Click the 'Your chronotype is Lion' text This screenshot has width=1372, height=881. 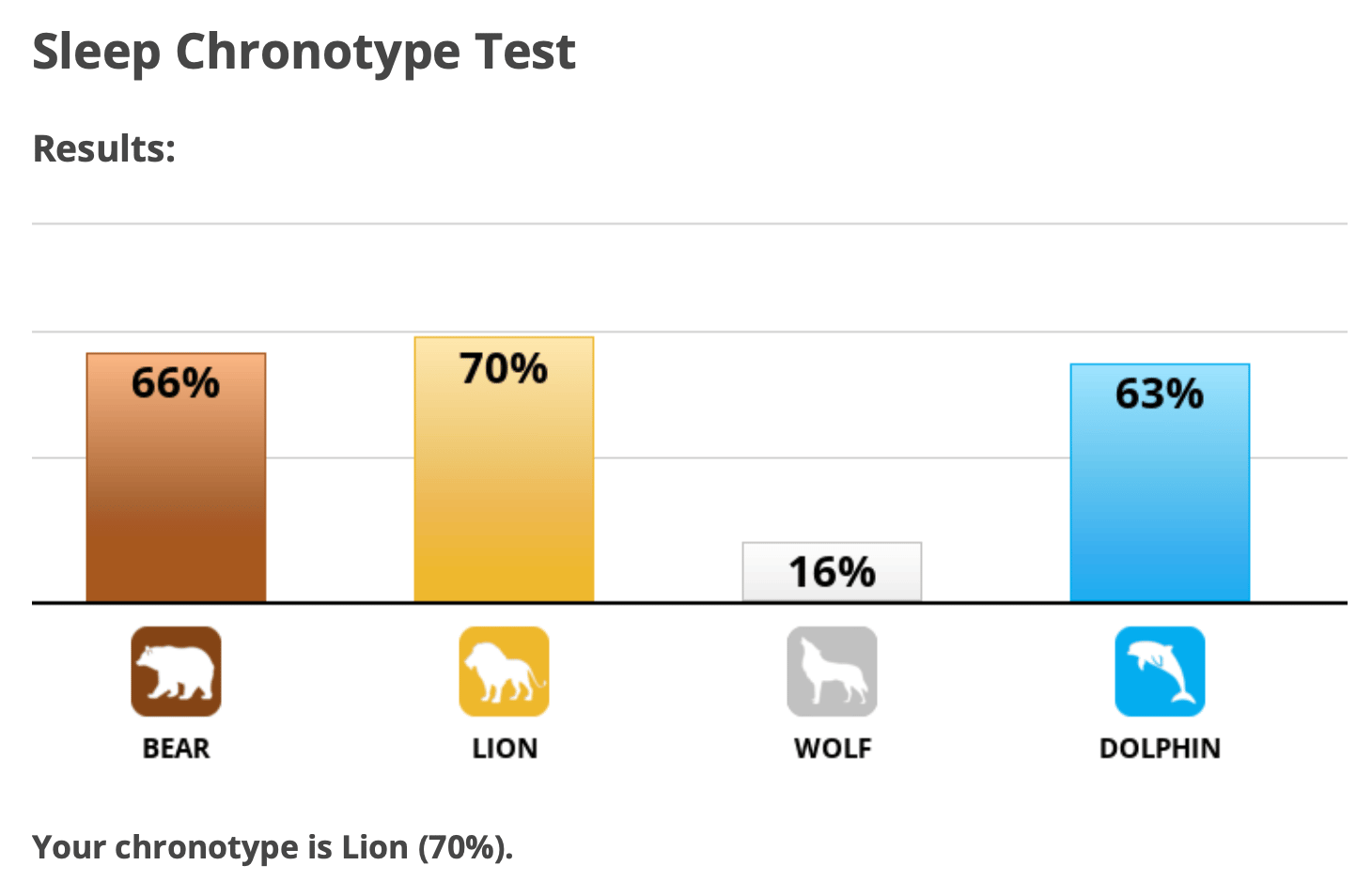point(221,847)
